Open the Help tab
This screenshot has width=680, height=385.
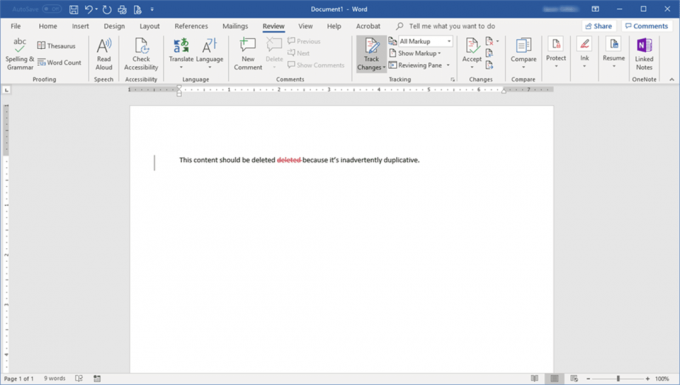point(334,26)
